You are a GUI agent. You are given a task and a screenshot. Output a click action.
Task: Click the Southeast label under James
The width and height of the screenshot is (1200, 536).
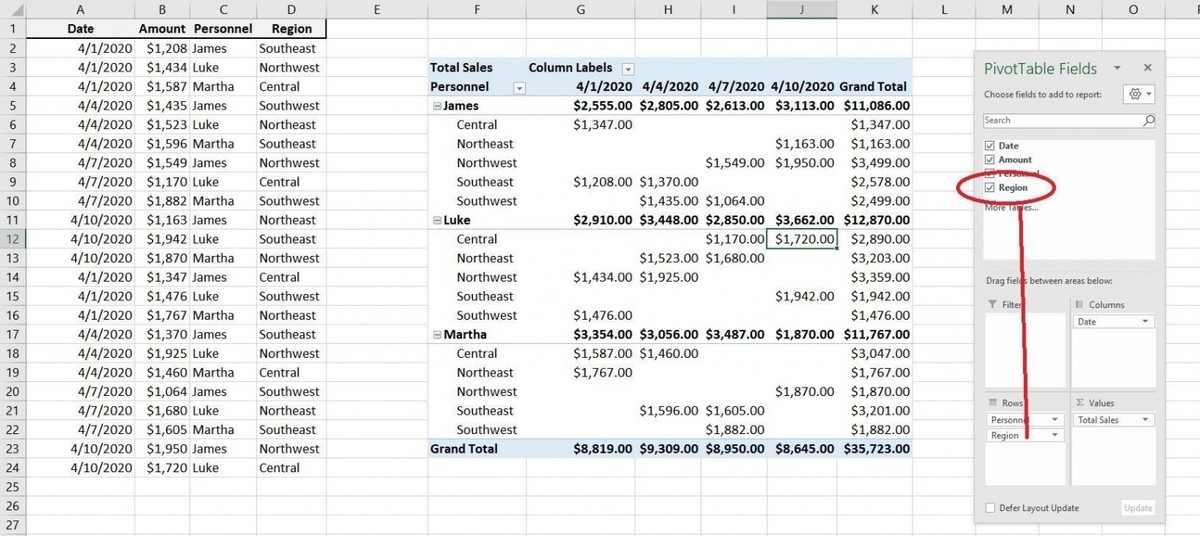485,182
